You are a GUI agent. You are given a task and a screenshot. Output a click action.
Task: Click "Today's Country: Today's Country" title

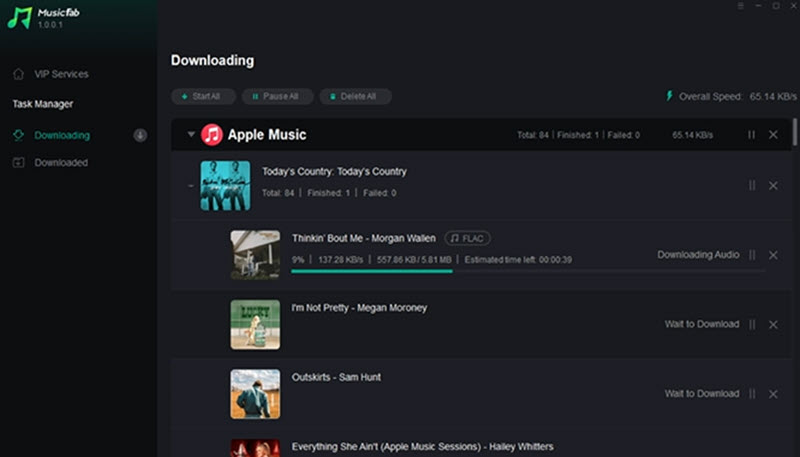pos(334,171)
